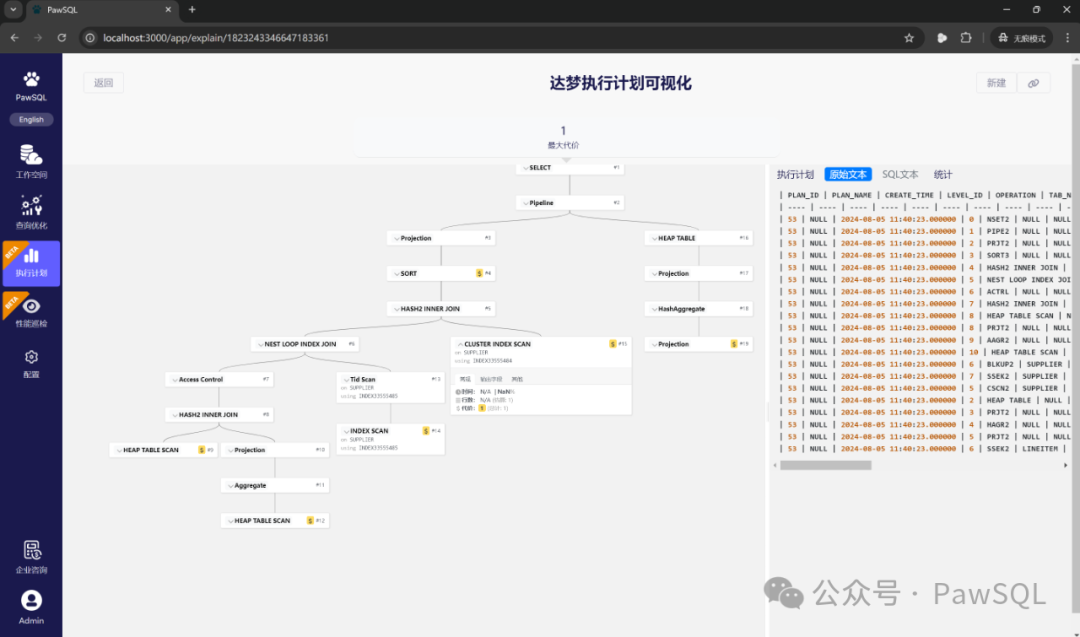Click the Projection #17 node title

point(673,273)
